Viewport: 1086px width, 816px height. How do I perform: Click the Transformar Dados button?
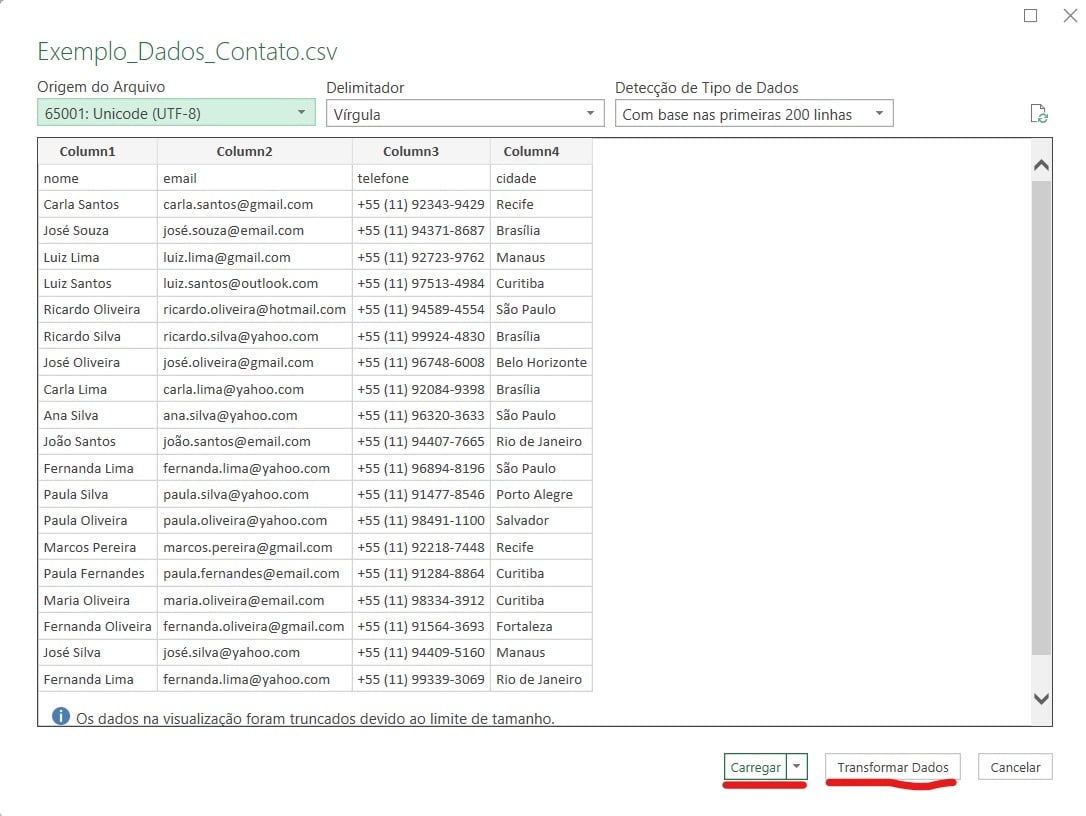click(x=893, y=767)
